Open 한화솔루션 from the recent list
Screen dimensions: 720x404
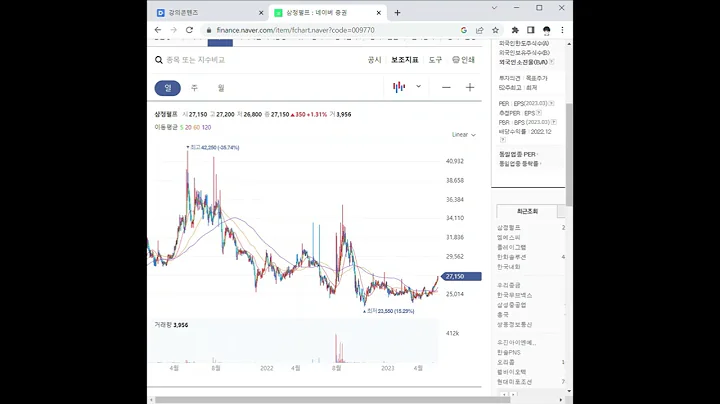(x=511, y=257)
